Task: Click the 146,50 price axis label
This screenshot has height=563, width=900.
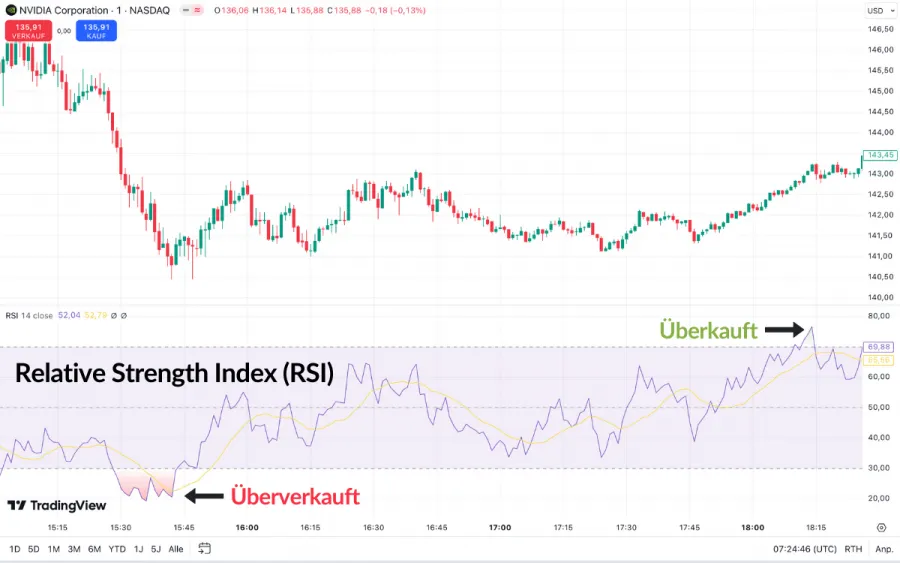Action: (x=880, y=29)
